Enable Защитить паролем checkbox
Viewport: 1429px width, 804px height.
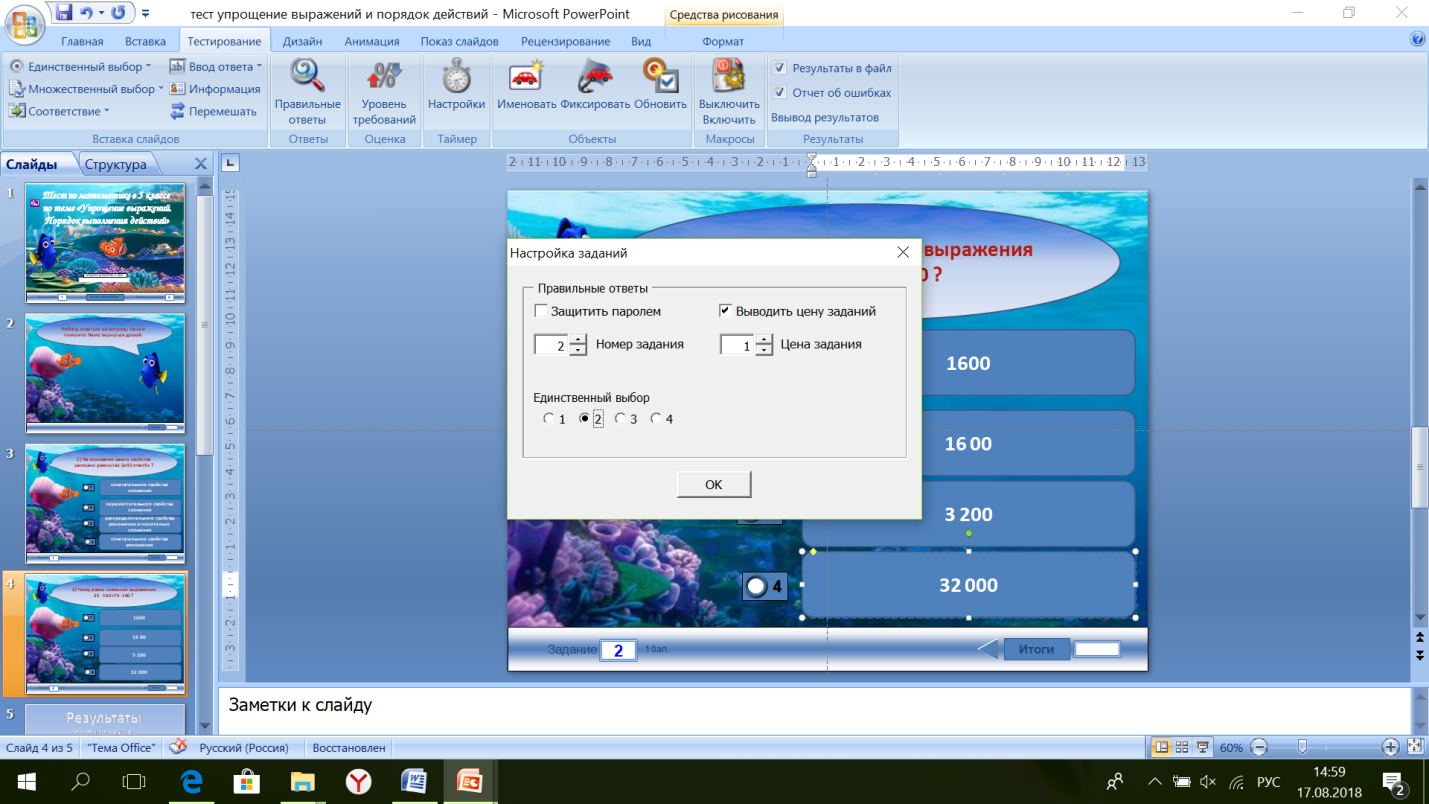point(541,311)
